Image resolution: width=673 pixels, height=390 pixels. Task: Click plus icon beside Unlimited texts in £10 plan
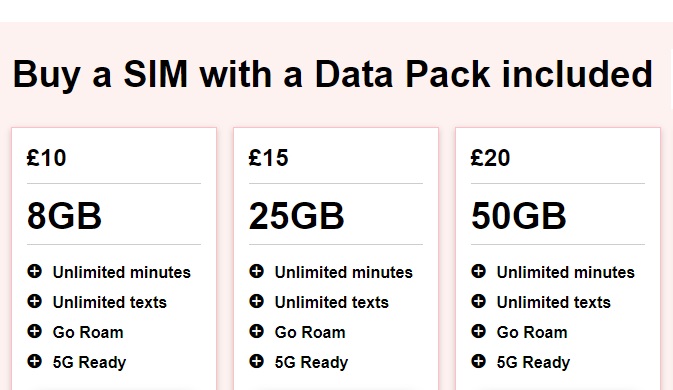[x=34, y=301]
